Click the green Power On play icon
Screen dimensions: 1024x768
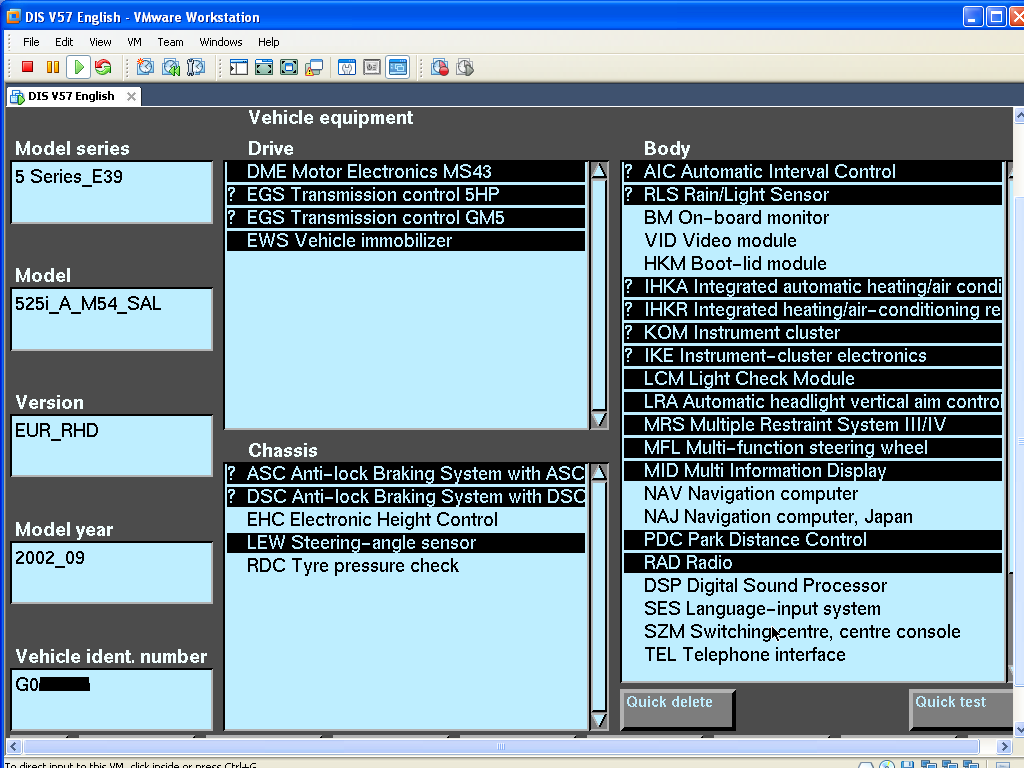78,67
